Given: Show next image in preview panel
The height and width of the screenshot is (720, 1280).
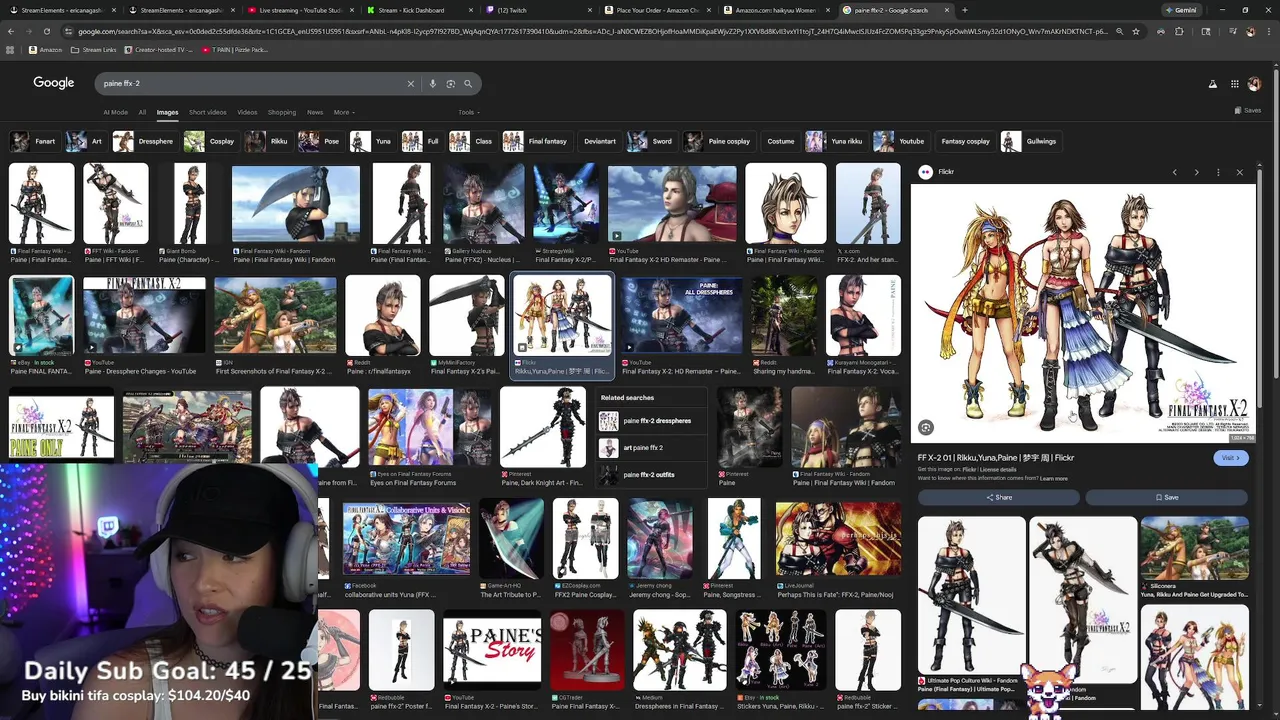Looking at the screenshot, I should click(x=1196, y=172).
